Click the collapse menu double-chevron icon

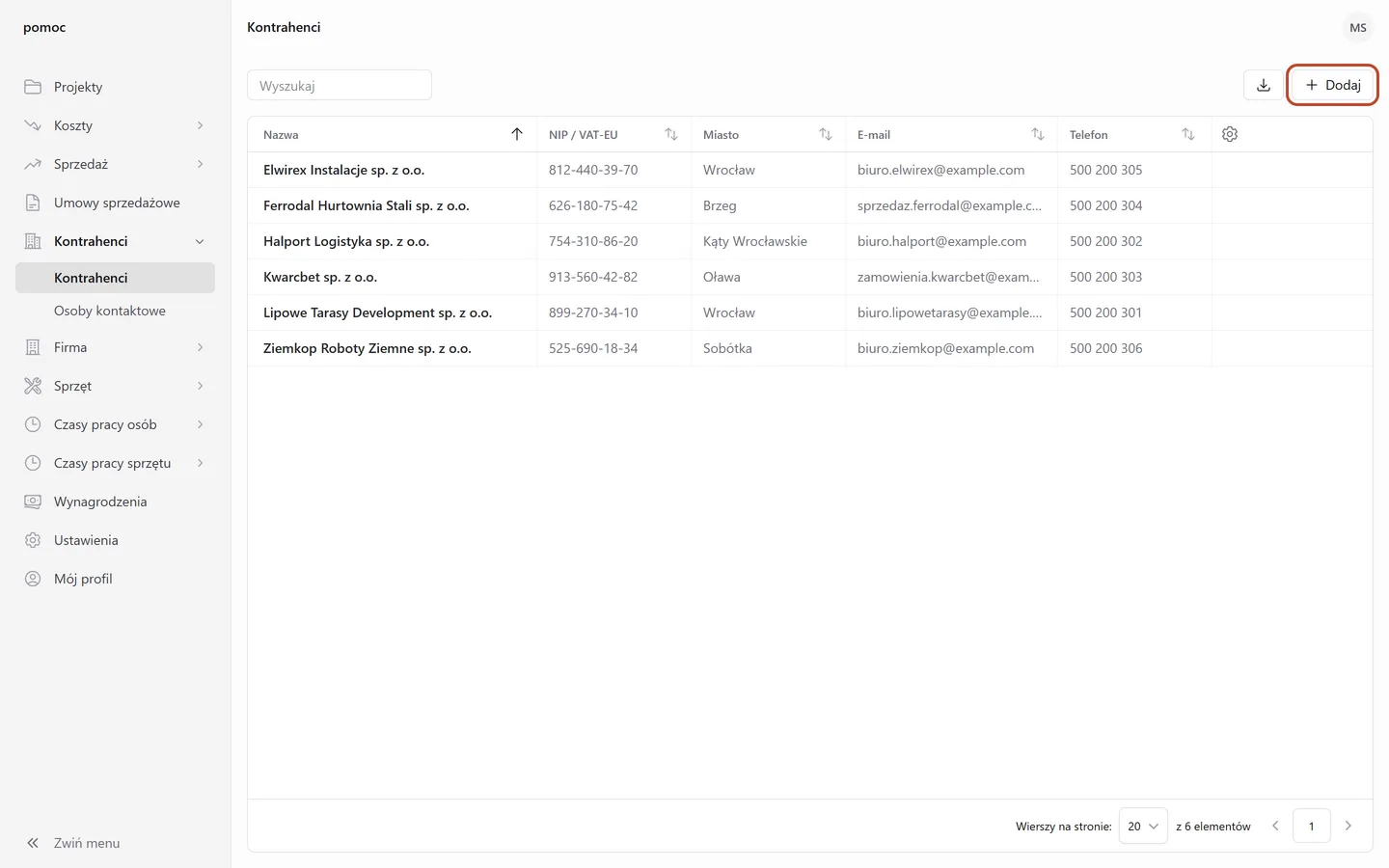pos(33,843)
